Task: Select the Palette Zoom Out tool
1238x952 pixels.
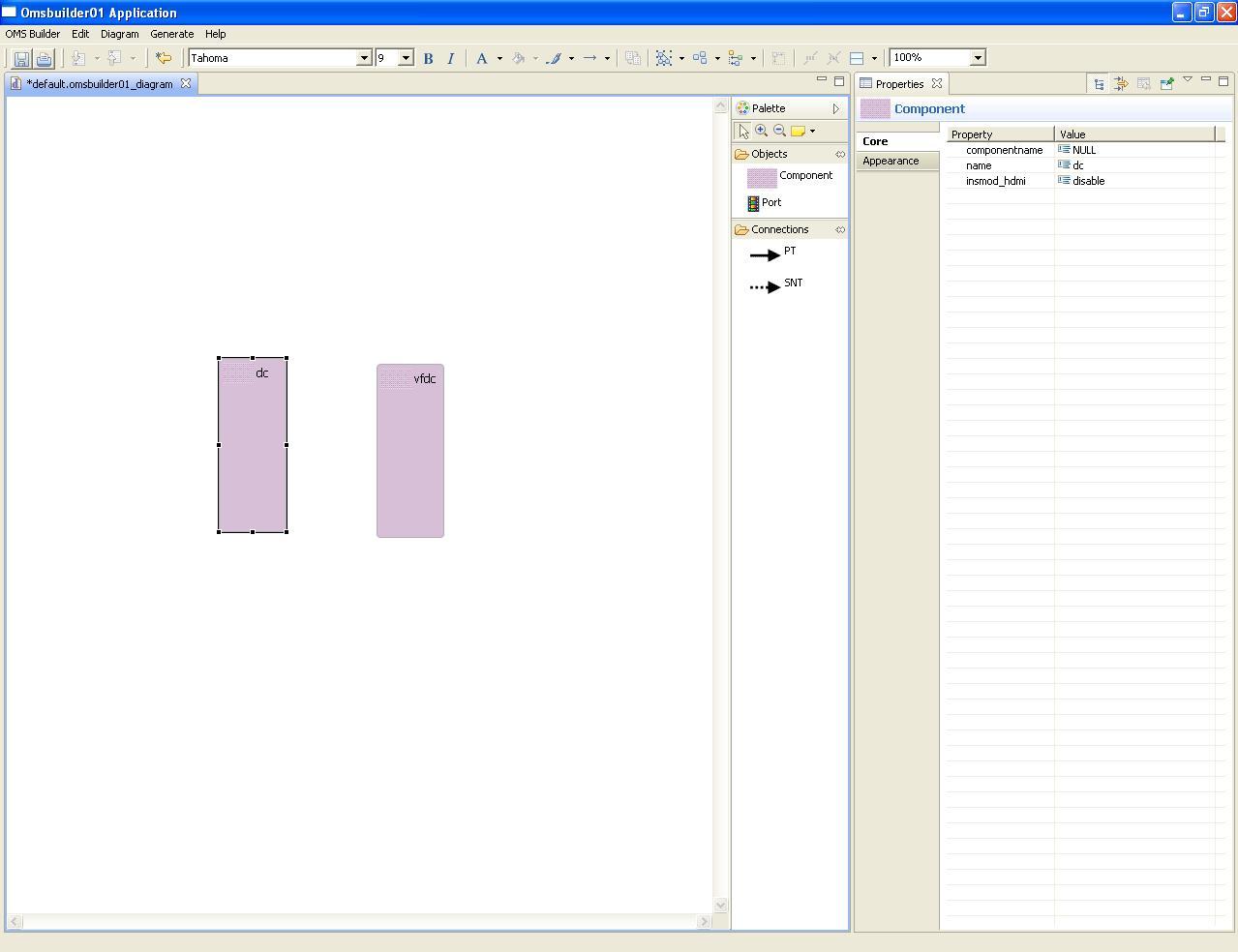Action: [x=779, y=131]
